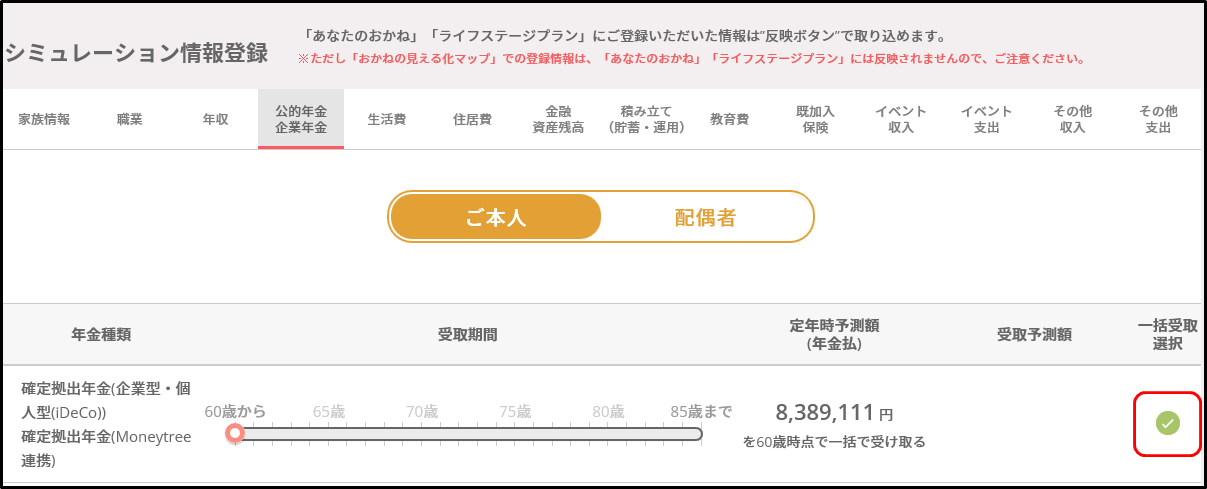Open the 家族情報 tab

click(44, 119)
